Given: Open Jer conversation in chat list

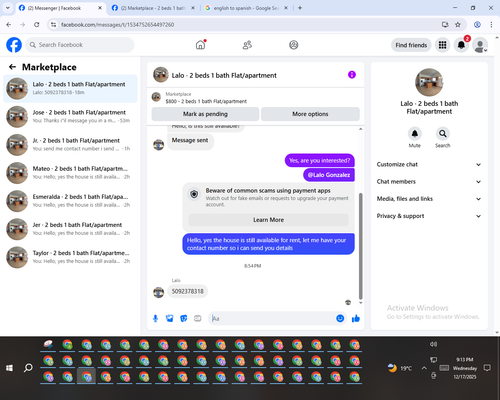Looking at the screenshot, I should tap(70, 229).
